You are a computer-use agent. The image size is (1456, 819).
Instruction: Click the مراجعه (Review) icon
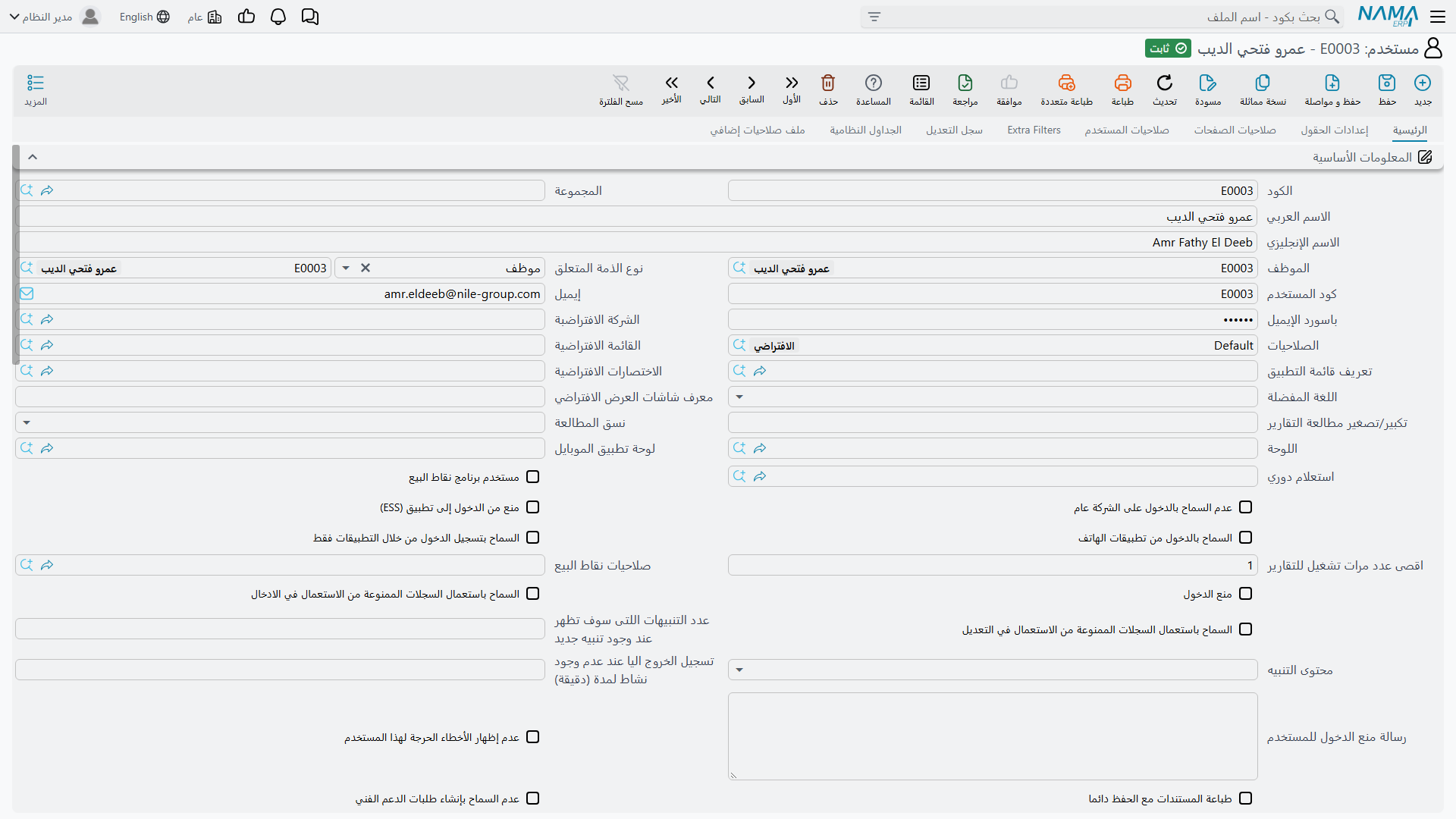pyautogui.click(x=965, y=83)
